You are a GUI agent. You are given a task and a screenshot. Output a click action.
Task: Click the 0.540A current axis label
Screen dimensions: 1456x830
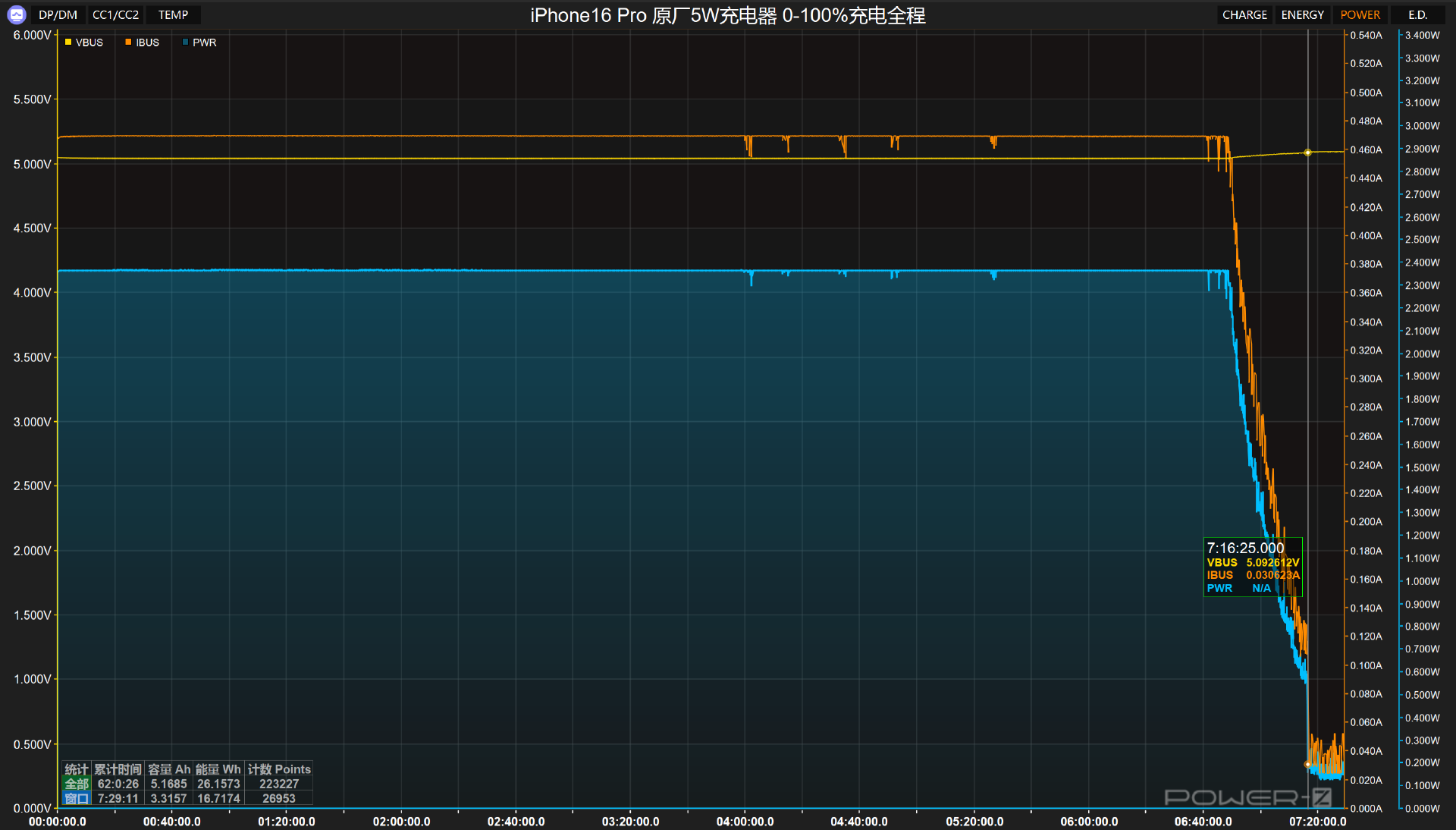[x=1366, y=35]
